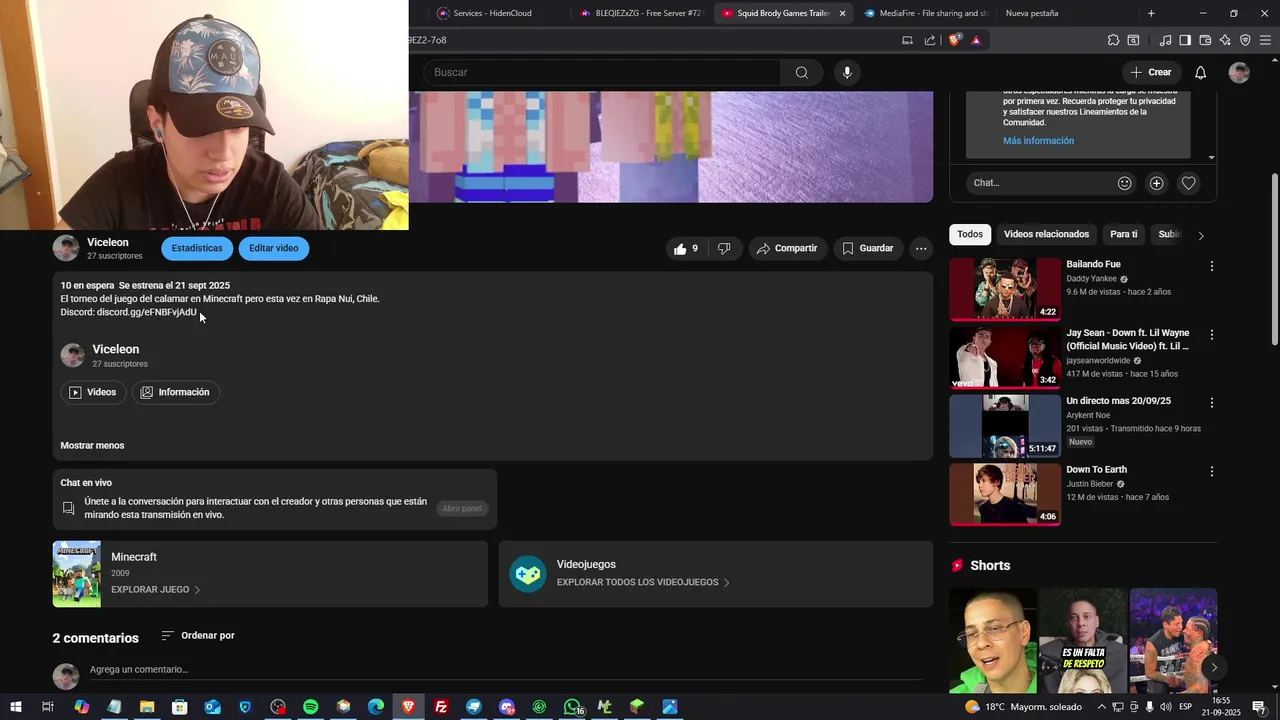1280x720 pixels.
Task: Open the channel Videos button
Action: [x=93, y=392]
